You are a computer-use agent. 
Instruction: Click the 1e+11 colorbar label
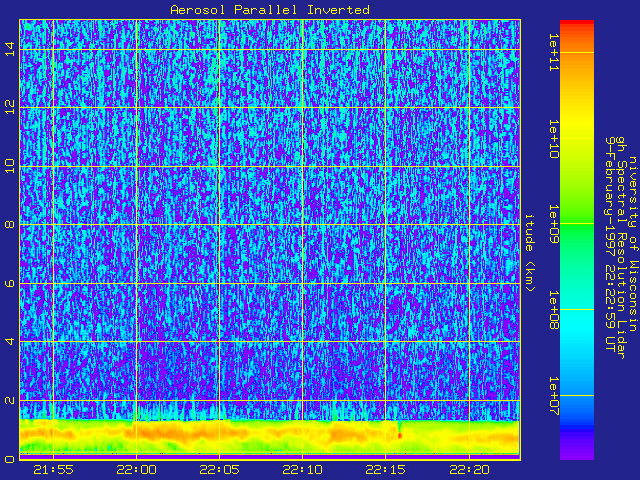[x=553, y=53]
